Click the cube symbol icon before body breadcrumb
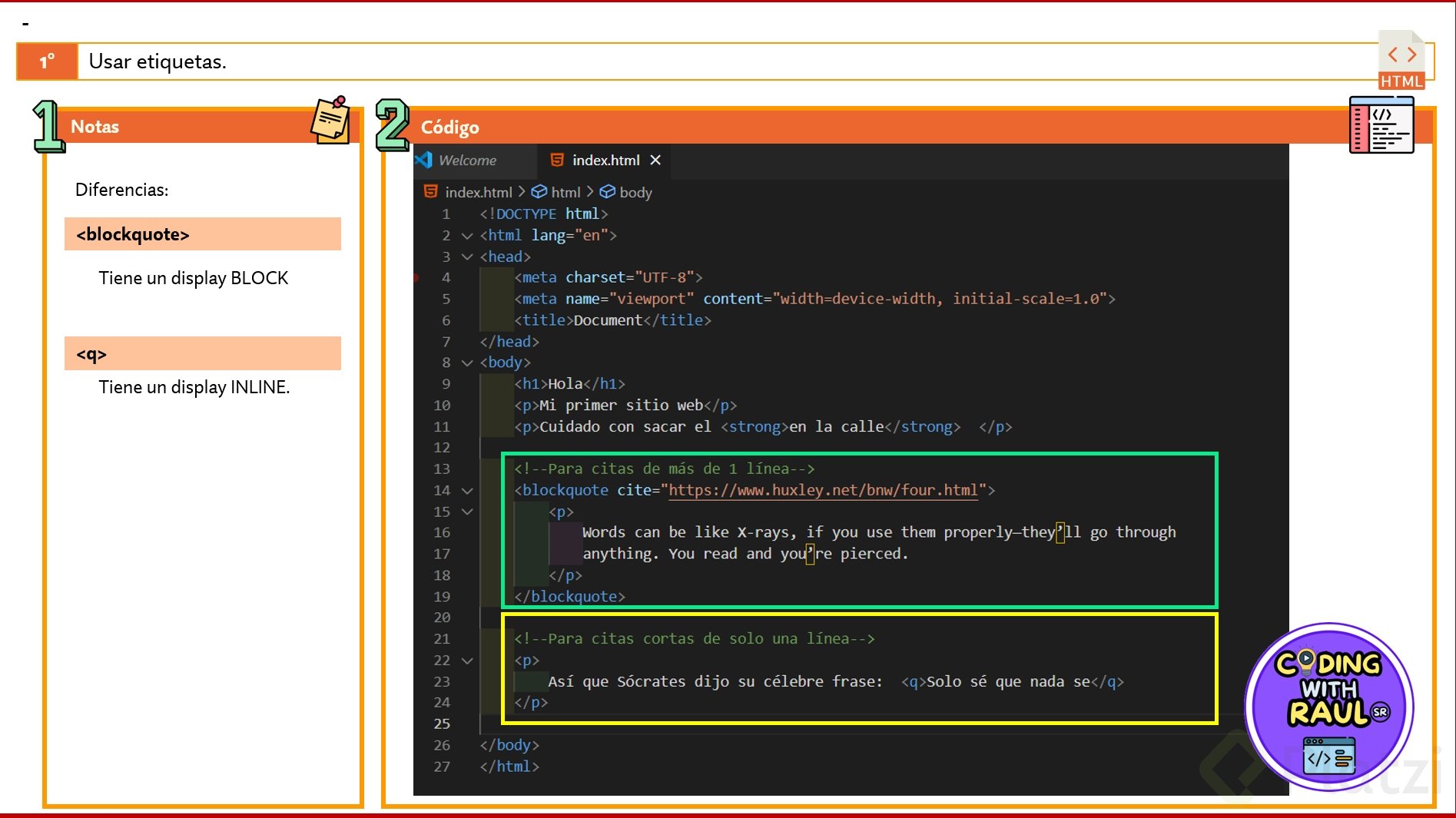1456x818 pixels. (x=608, y=191)
